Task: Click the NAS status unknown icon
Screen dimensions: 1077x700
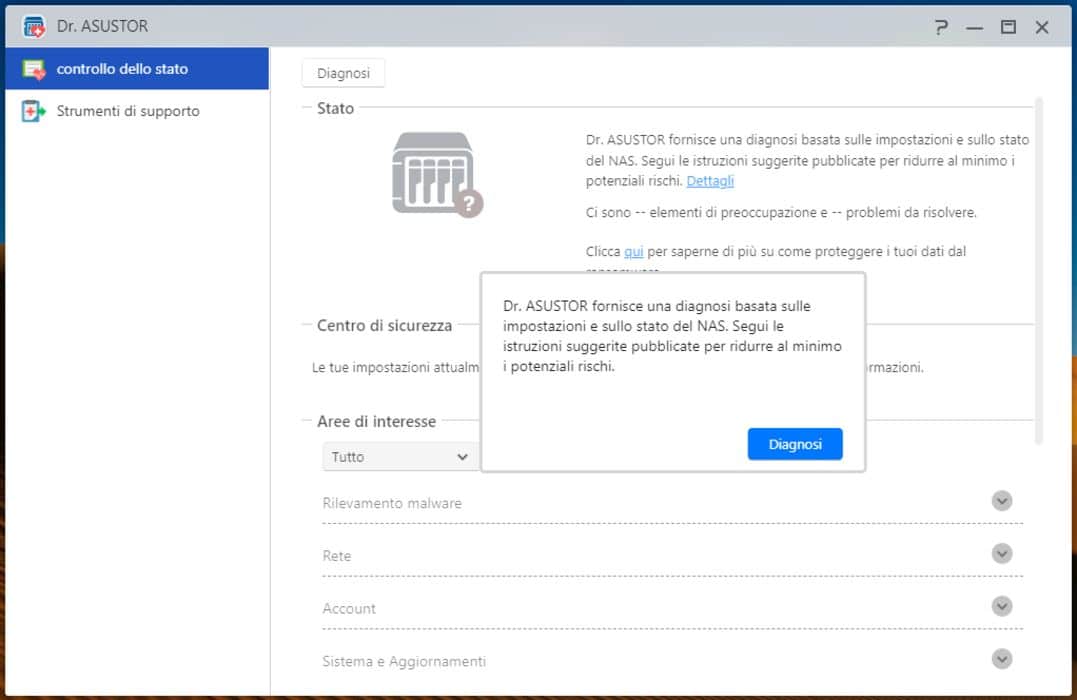Action: [x=438, y=174]
